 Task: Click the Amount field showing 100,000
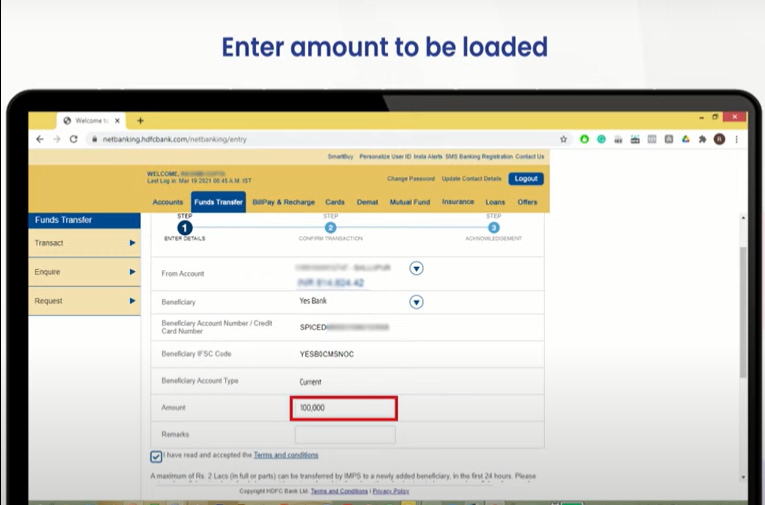(x=344, y=408)
